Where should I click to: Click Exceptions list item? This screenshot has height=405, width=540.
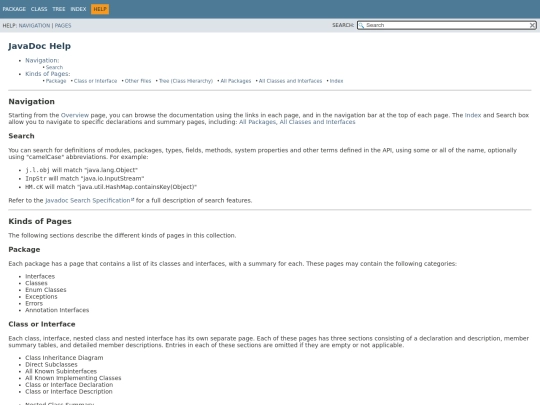tap(41, 297)
